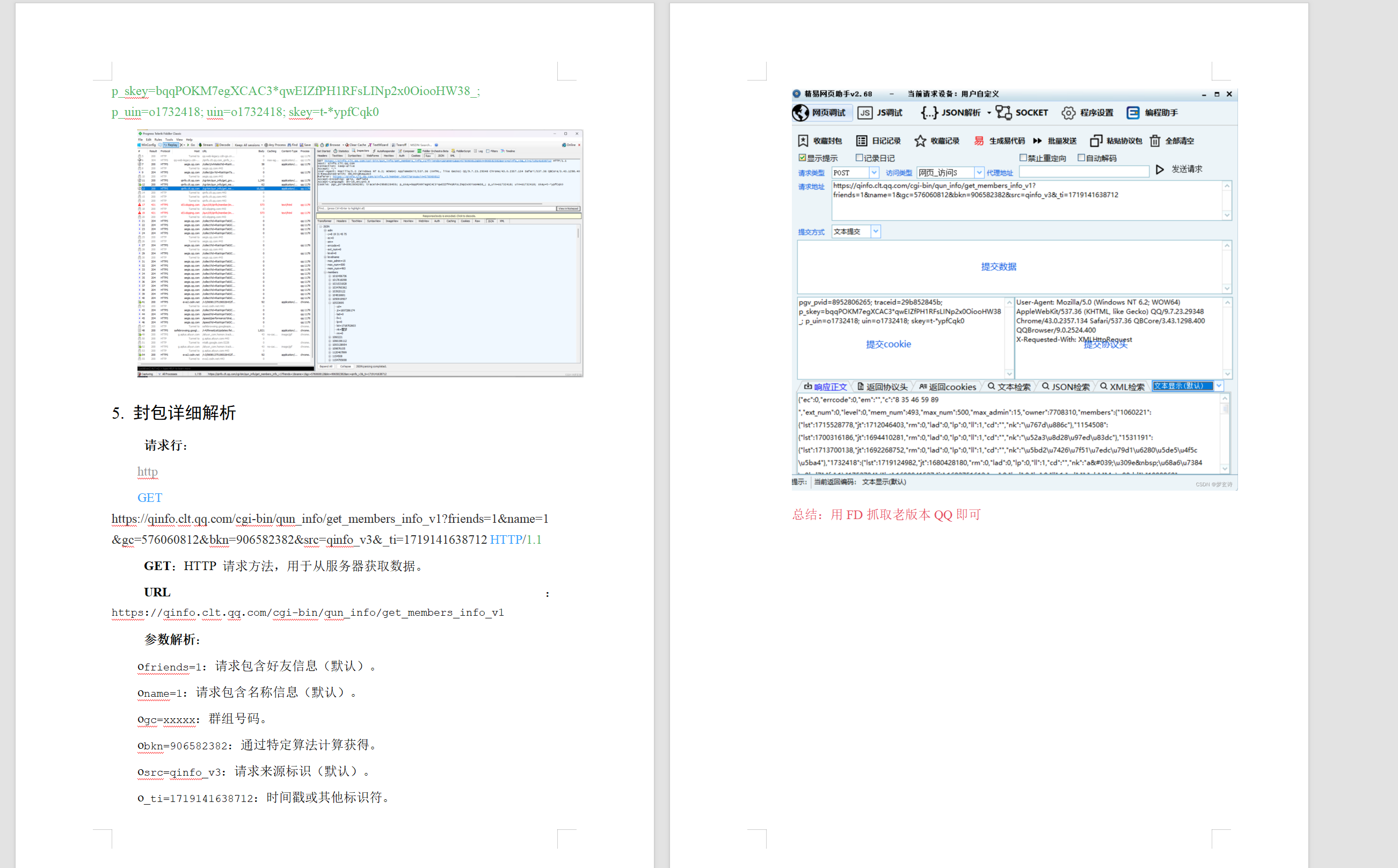Click the 收藏记录 star icon
The image size is (1398, 868).
(x=920, y=141)
